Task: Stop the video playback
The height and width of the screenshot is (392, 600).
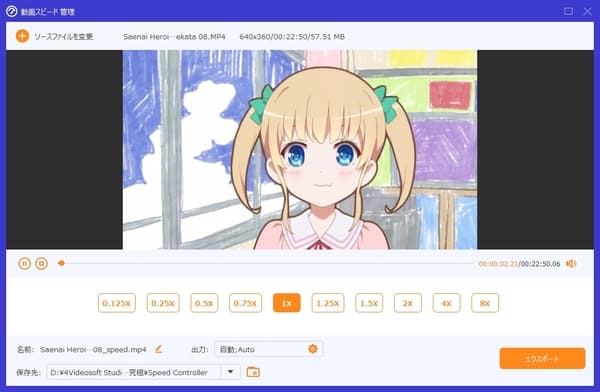Action: (42, 264)
